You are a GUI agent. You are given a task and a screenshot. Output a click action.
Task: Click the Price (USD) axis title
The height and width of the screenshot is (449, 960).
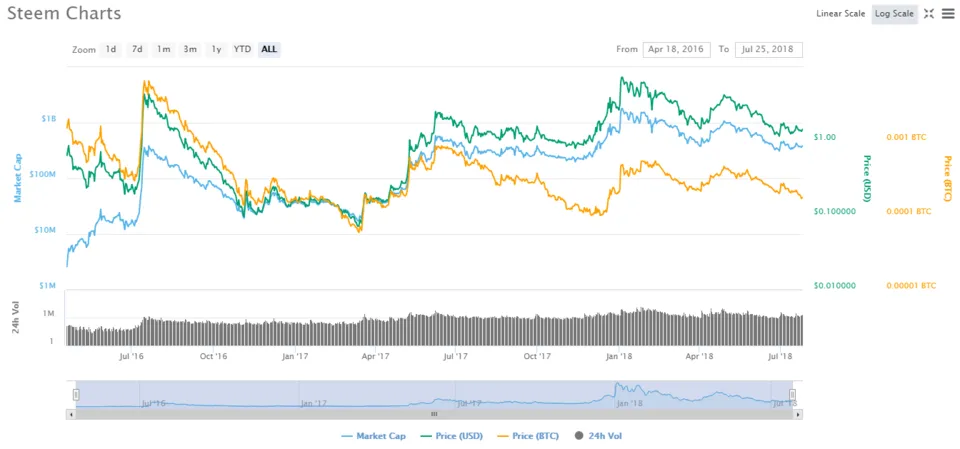(866, 179)
